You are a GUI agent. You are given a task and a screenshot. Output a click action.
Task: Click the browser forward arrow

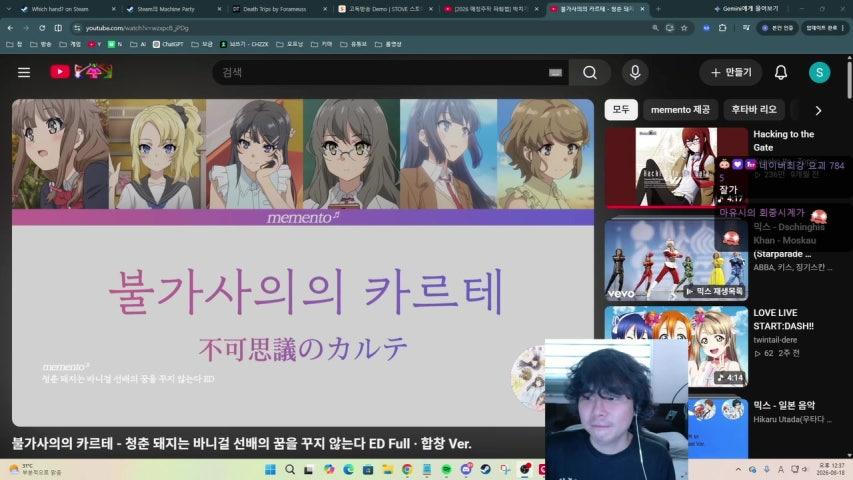coord(26,28)
